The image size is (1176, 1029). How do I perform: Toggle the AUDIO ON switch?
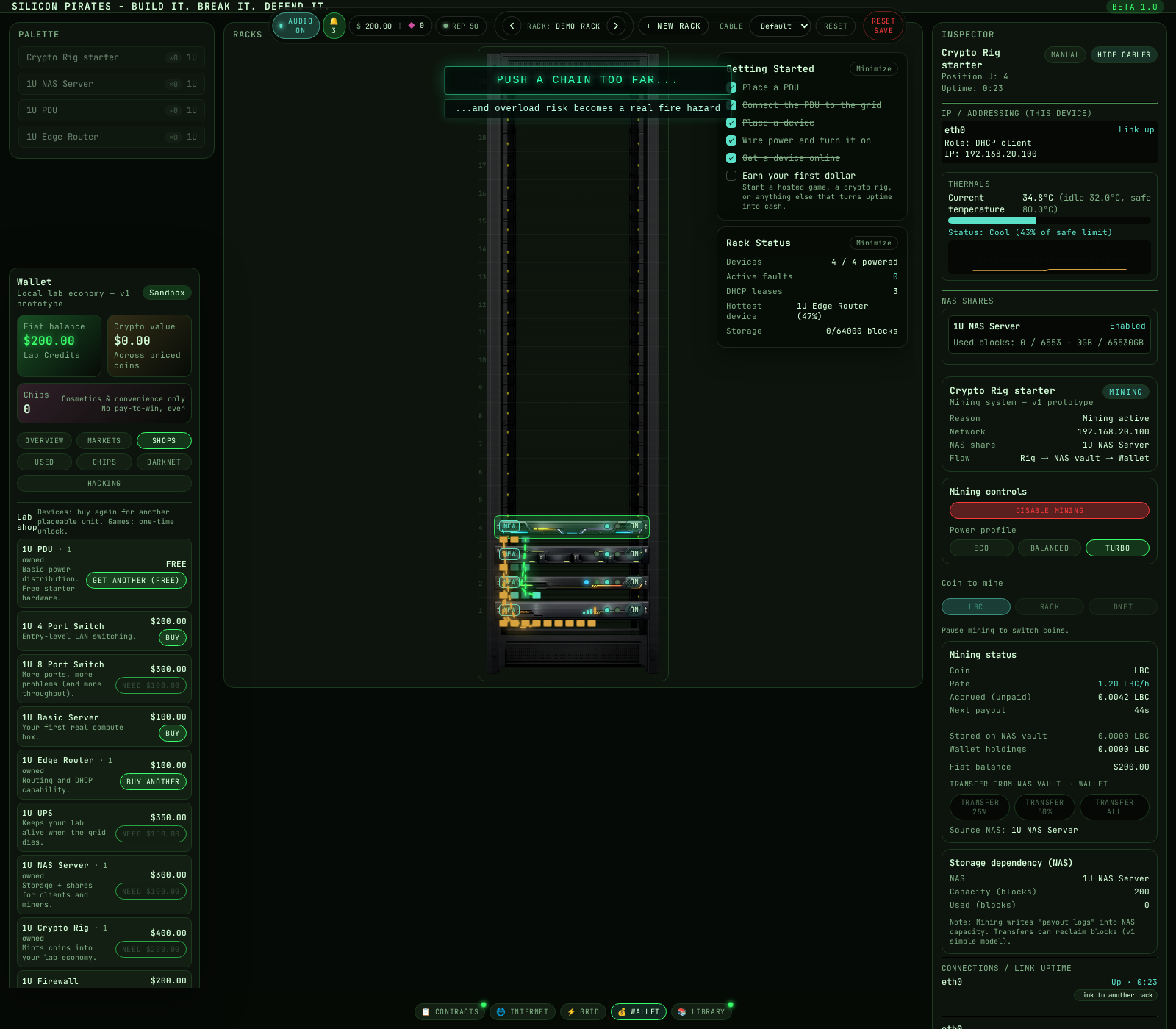[x=295, y=26]
